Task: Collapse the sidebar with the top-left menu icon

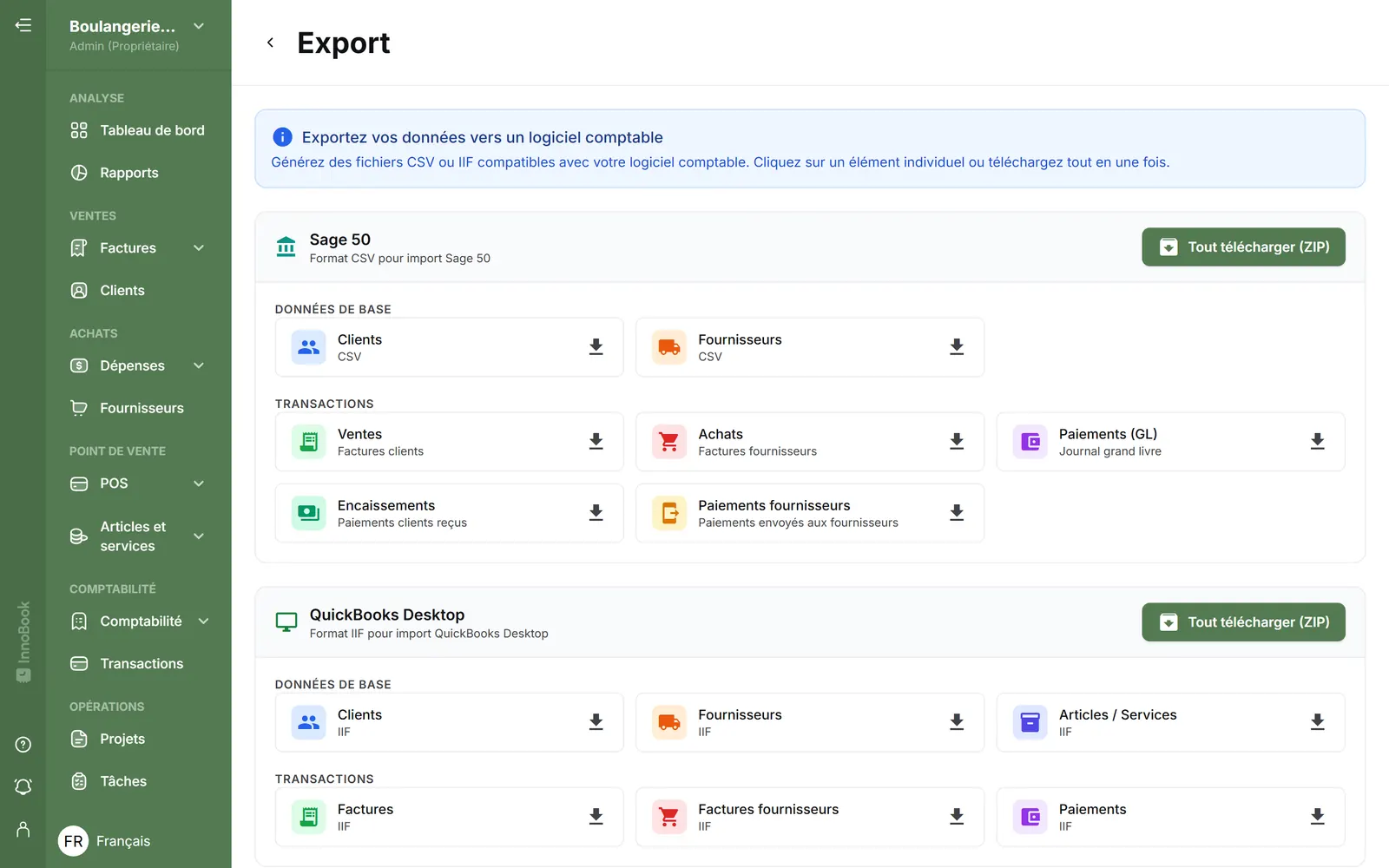Action: tap(23, 25)
